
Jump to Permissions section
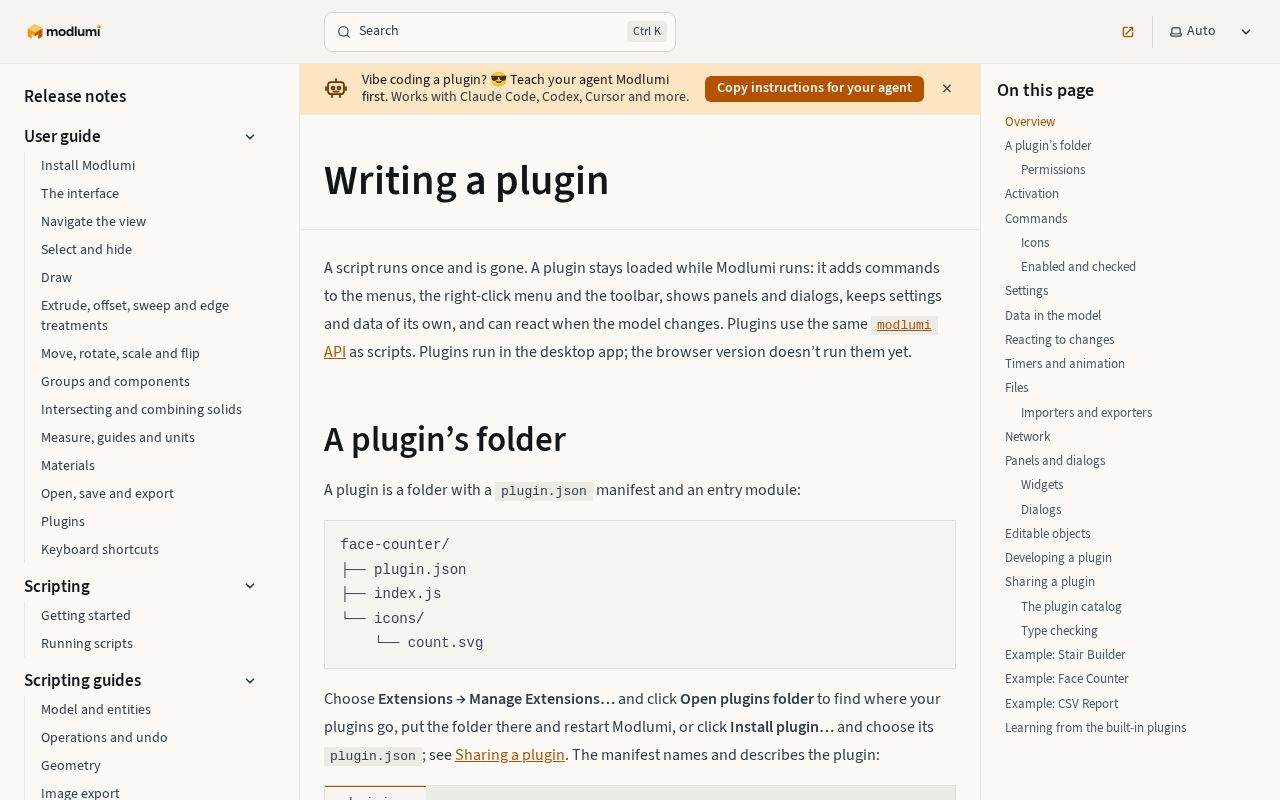[x=1053, y=170]
